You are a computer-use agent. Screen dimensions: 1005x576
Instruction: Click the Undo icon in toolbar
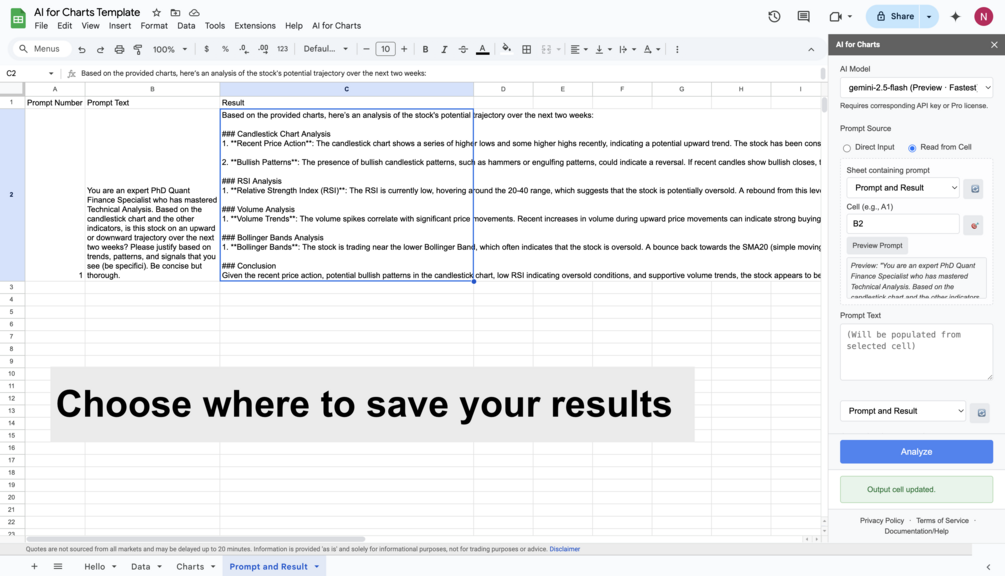pos(81,49)
